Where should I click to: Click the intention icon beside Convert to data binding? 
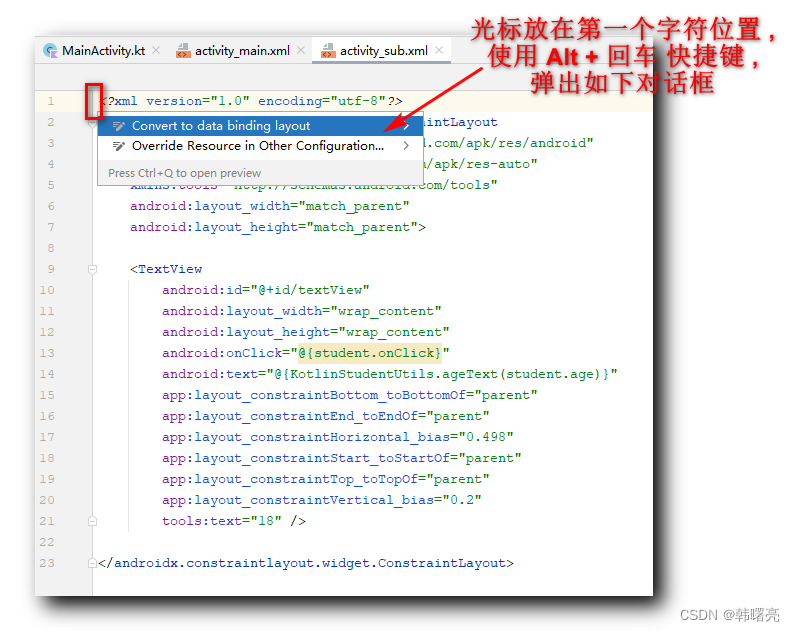pos(118,126)
